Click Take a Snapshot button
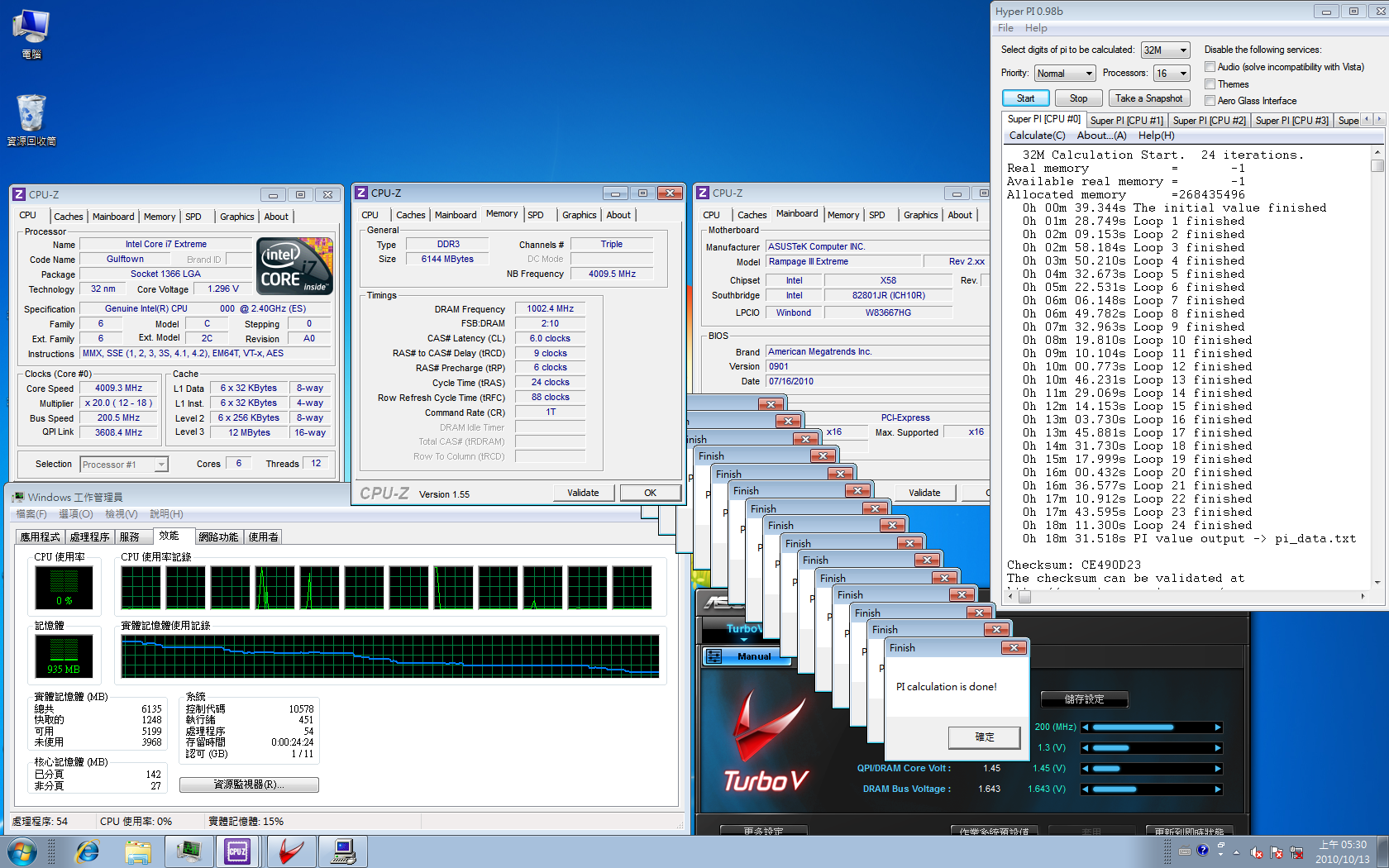1389x868 pixels. tap(1149, 98)
